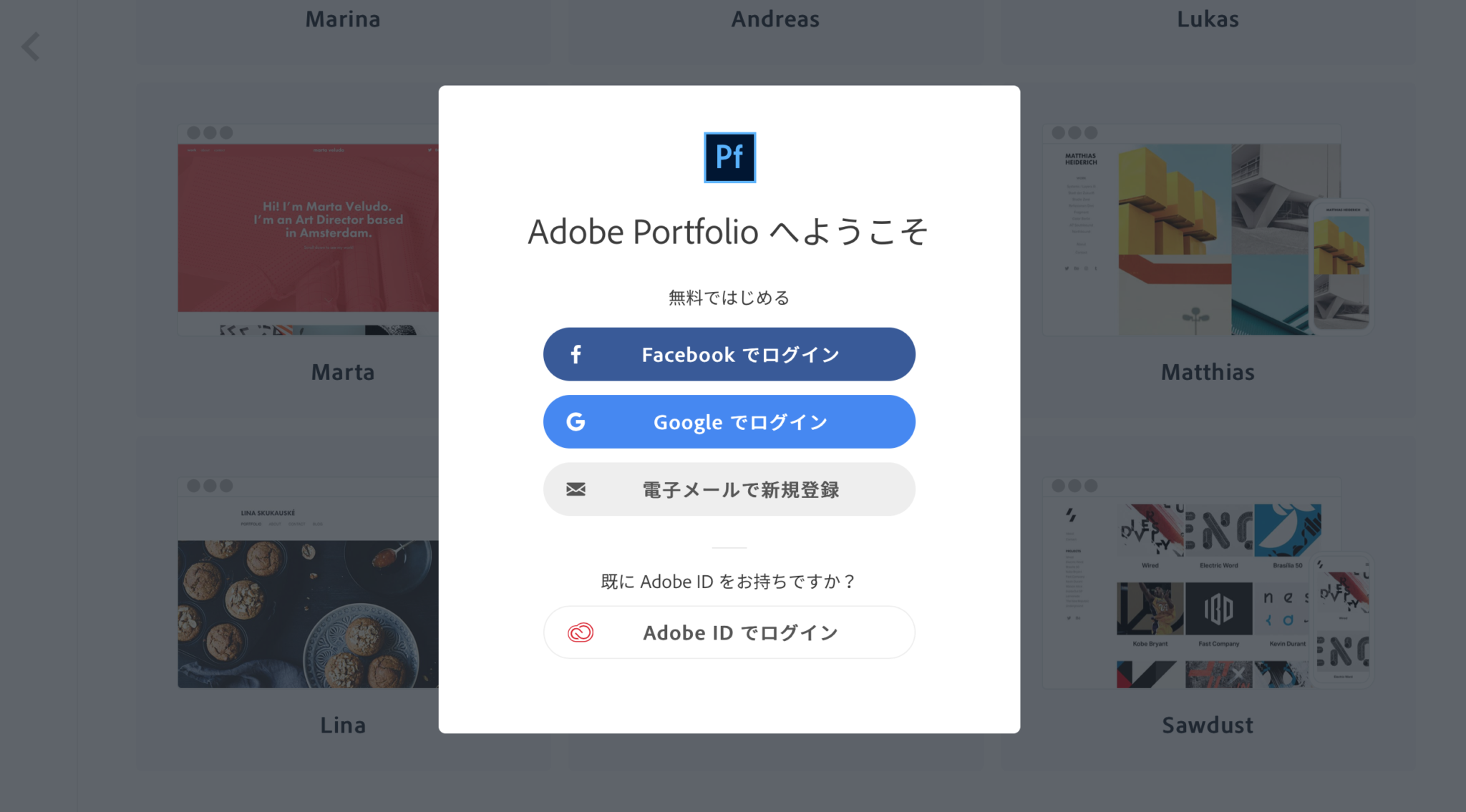Log in with Google

(x=729, y=421)
